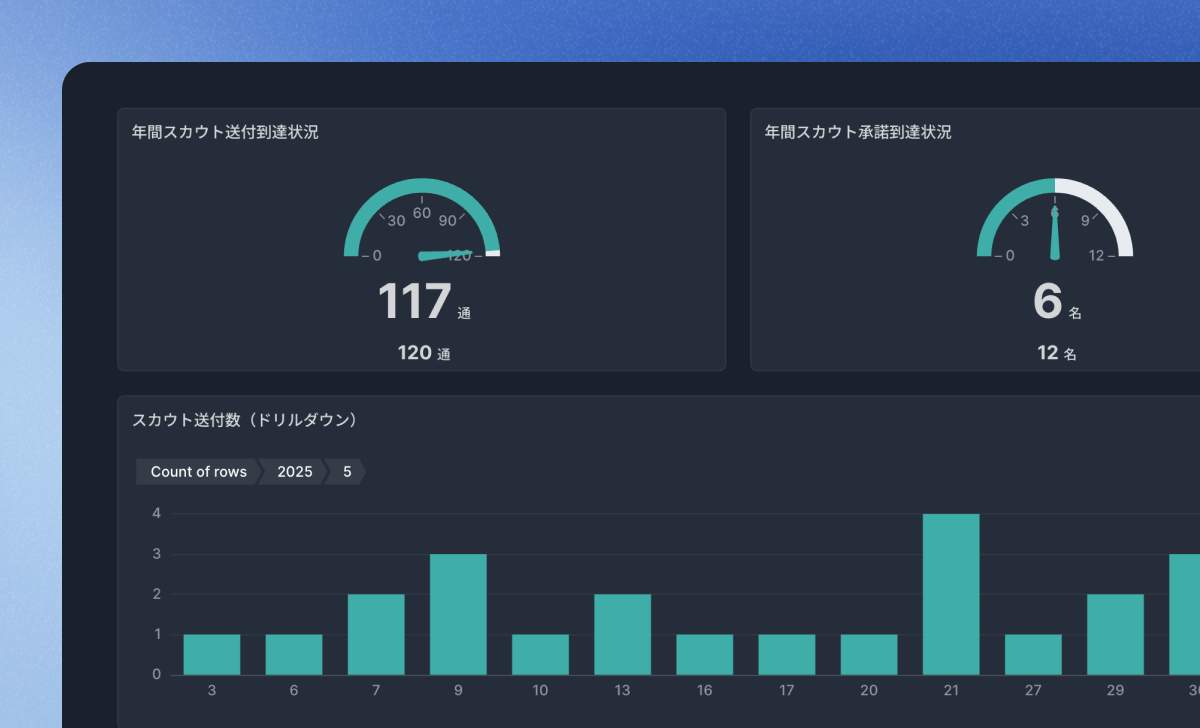Screen dimensions: 1200x728
Task: Click the 12 名 target label
Action: (1057, 353)
